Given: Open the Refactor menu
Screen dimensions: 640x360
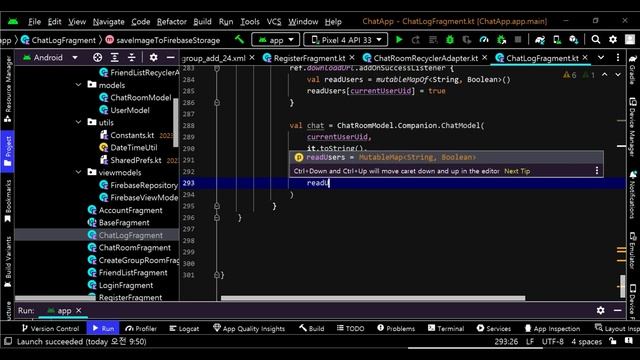Looking at the screenshot, I should [x=171, y=22].
